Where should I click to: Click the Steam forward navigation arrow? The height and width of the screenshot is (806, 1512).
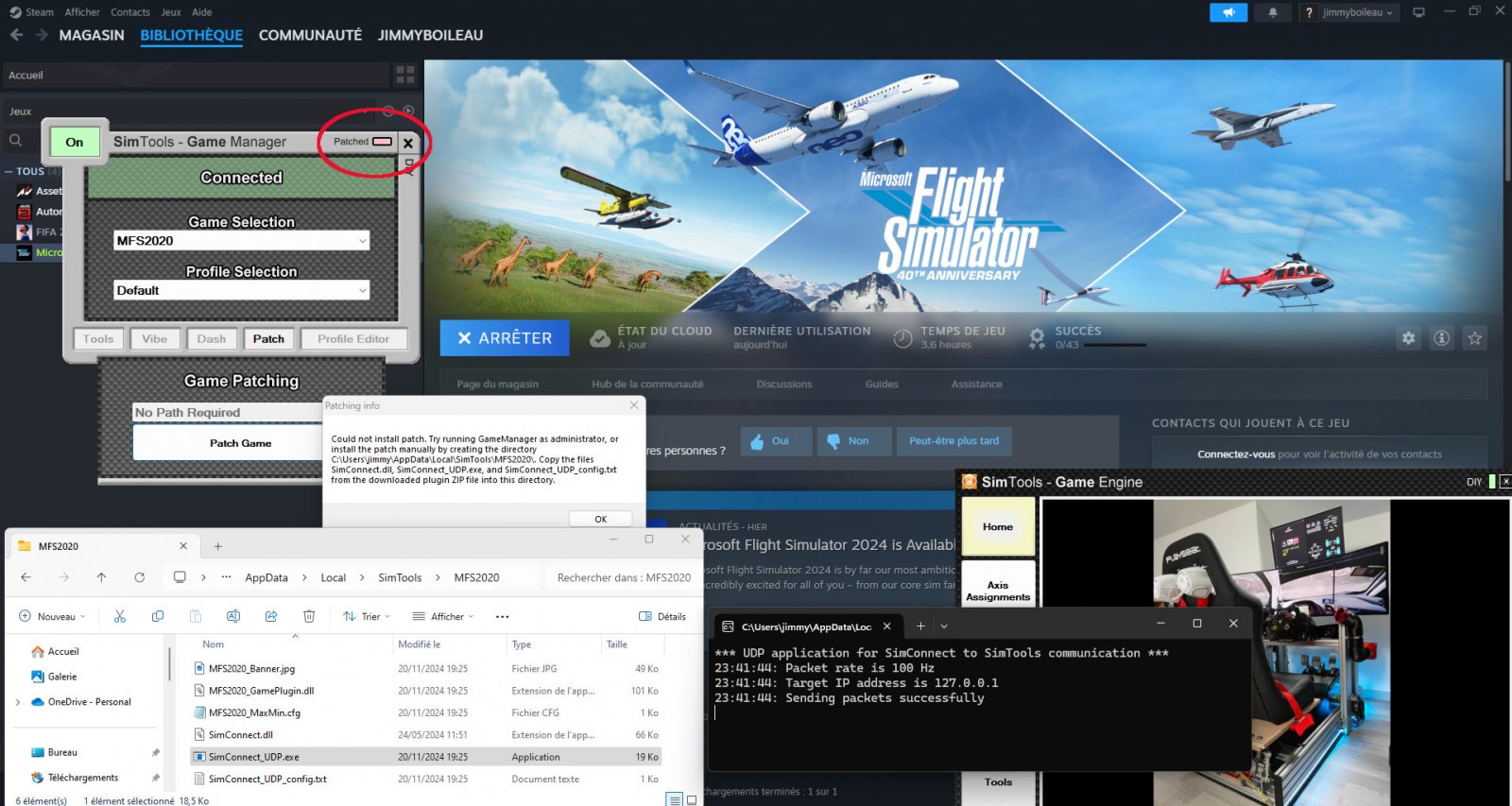(42, 35)
